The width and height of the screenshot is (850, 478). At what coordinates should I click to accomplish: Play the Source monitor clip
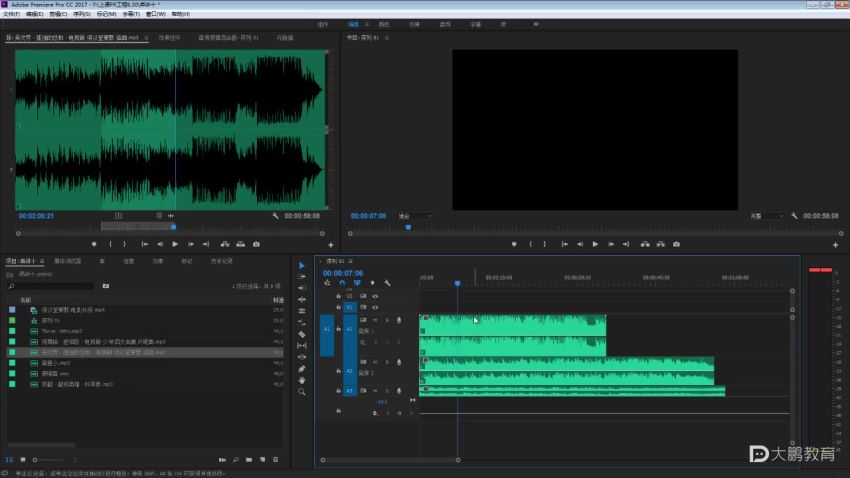175,244
